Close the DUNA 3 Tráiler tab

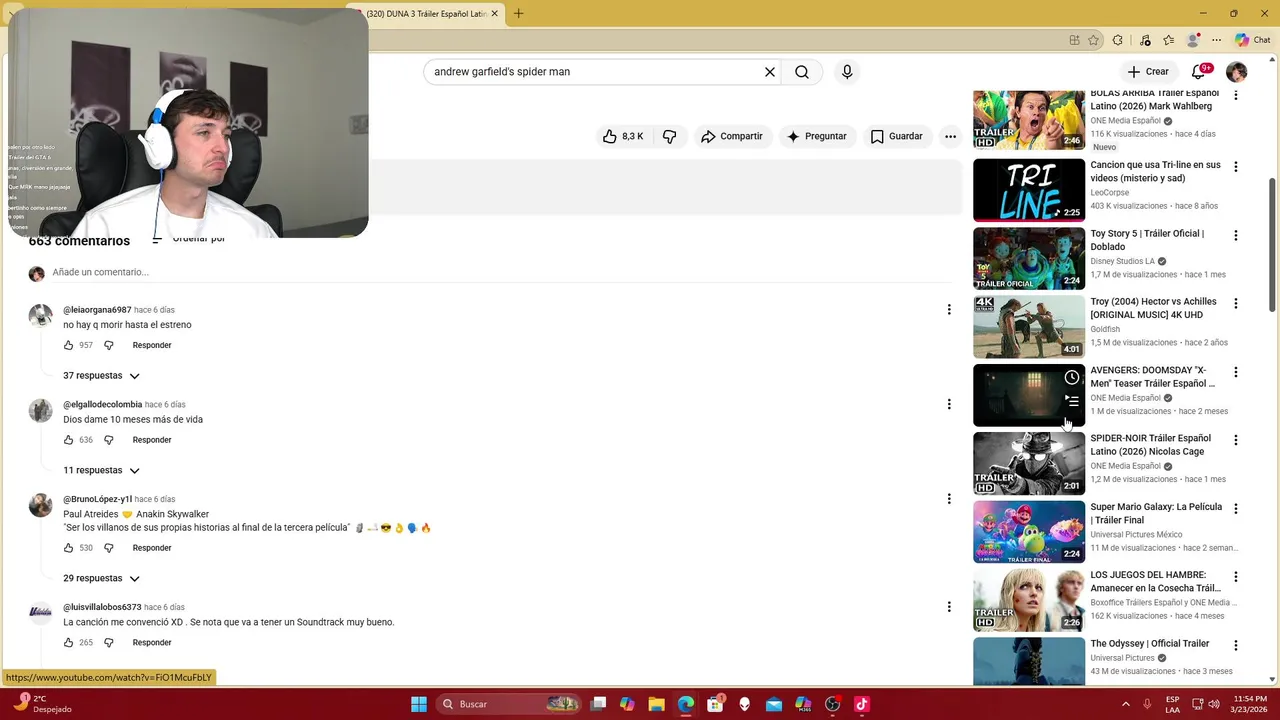(x=494, y=14)
